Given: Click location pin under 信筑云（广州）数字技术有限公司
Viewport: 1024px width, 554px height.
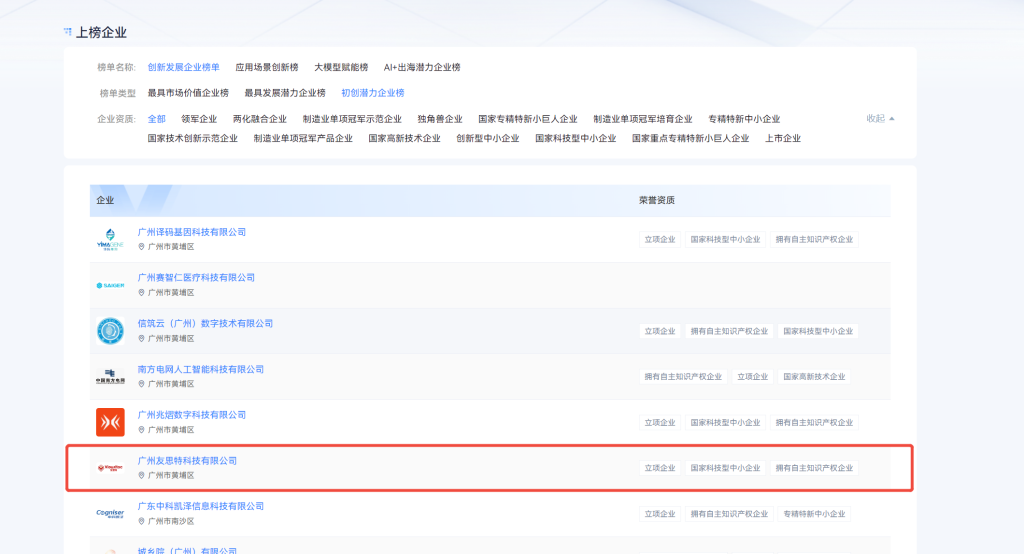Looking at the screenshot, I should click(x=141, y=338).
